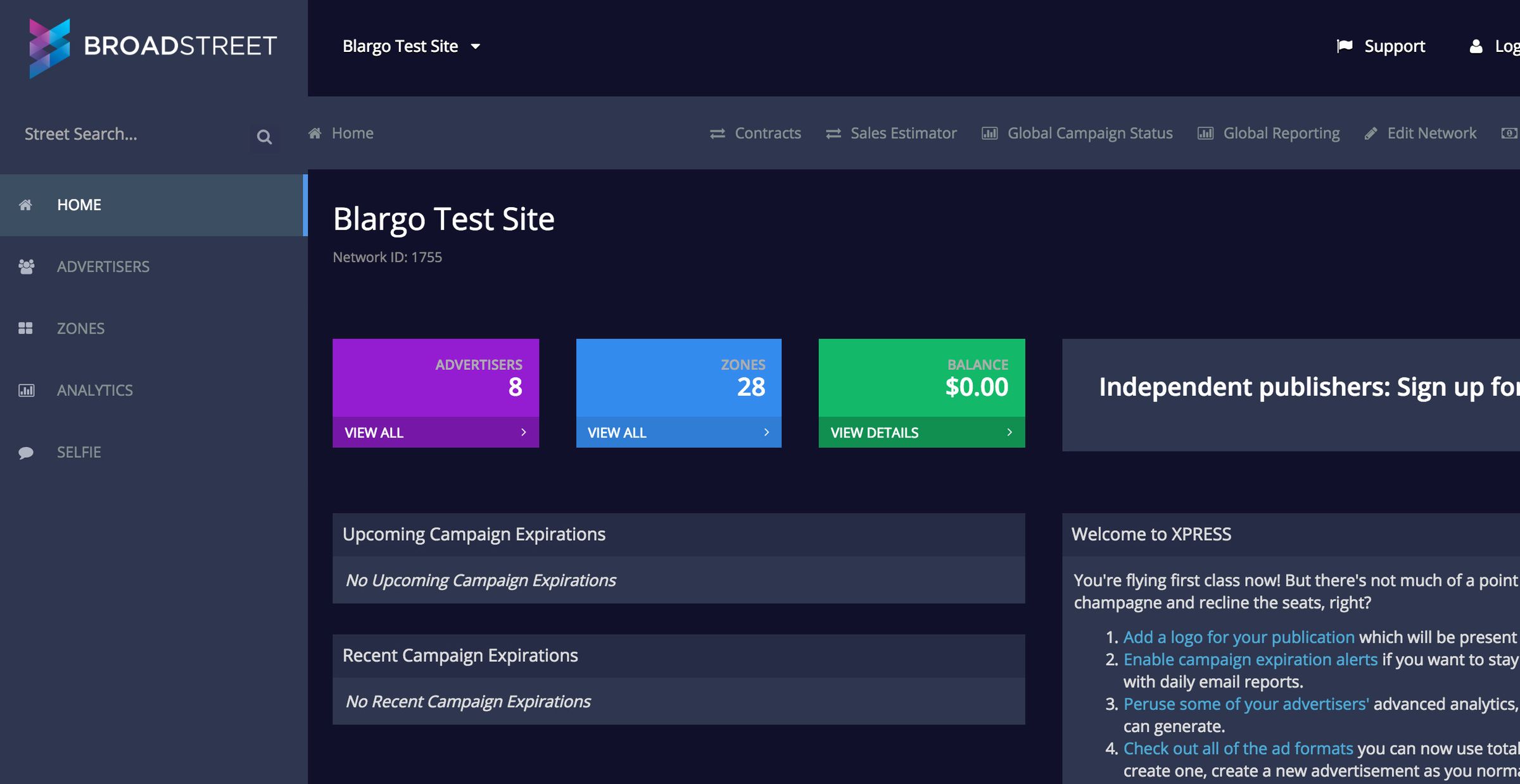Click the Edit Network pencil icon
The image size is (1520, 784).
tap(1371, 133)
